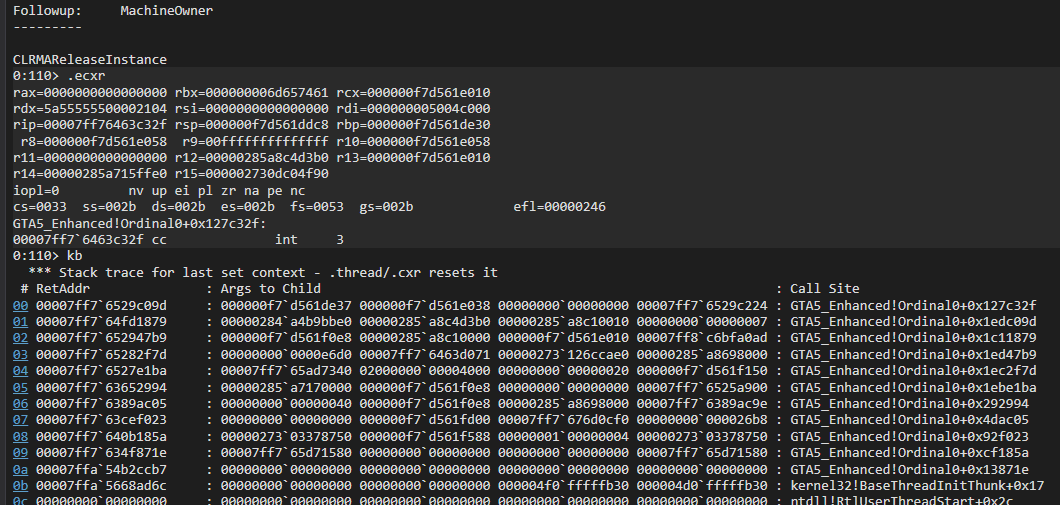Click call site GTA5_Enhanced!Ordinal0+0x1edc09d
This screenshot has width=1060, height=505.
click(913, 322)
